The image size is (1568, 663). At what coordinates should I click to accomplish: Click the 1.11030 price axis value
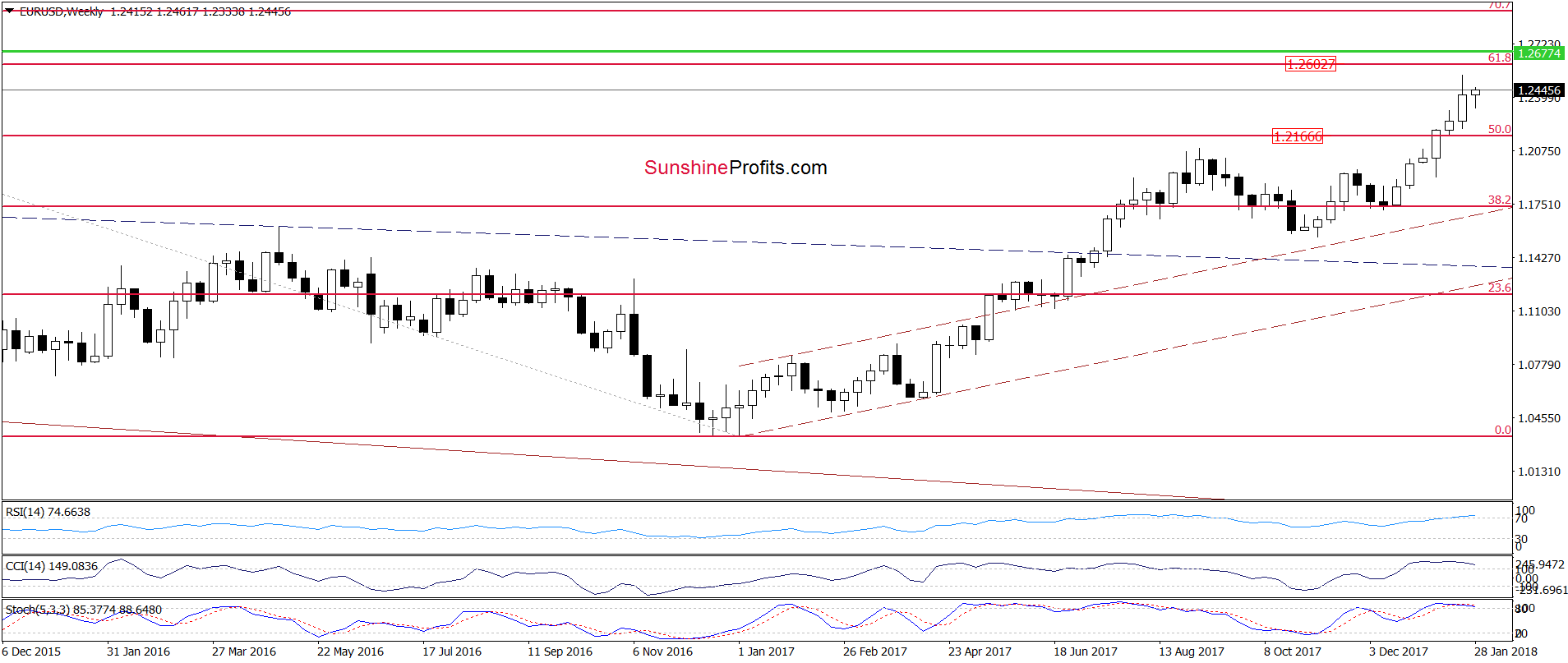click(x=1538, y=311)
